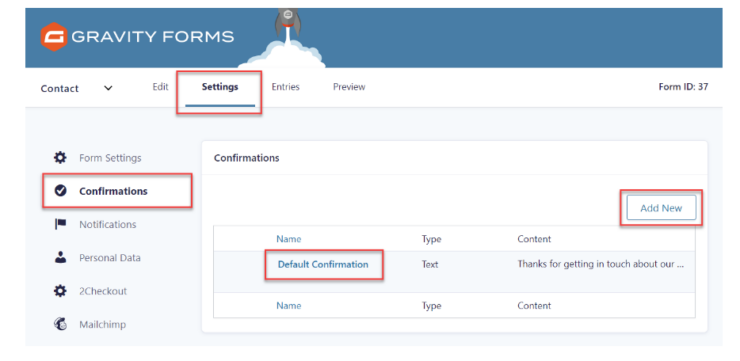The height and width of the screenshot is (361, 740).
Task: Click the Form ID: 37 label
Action: 683,87
